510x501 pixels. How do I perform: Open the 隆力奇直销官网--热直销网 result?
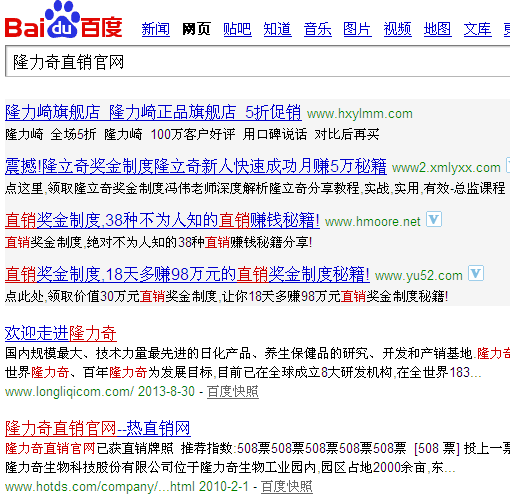98,428
